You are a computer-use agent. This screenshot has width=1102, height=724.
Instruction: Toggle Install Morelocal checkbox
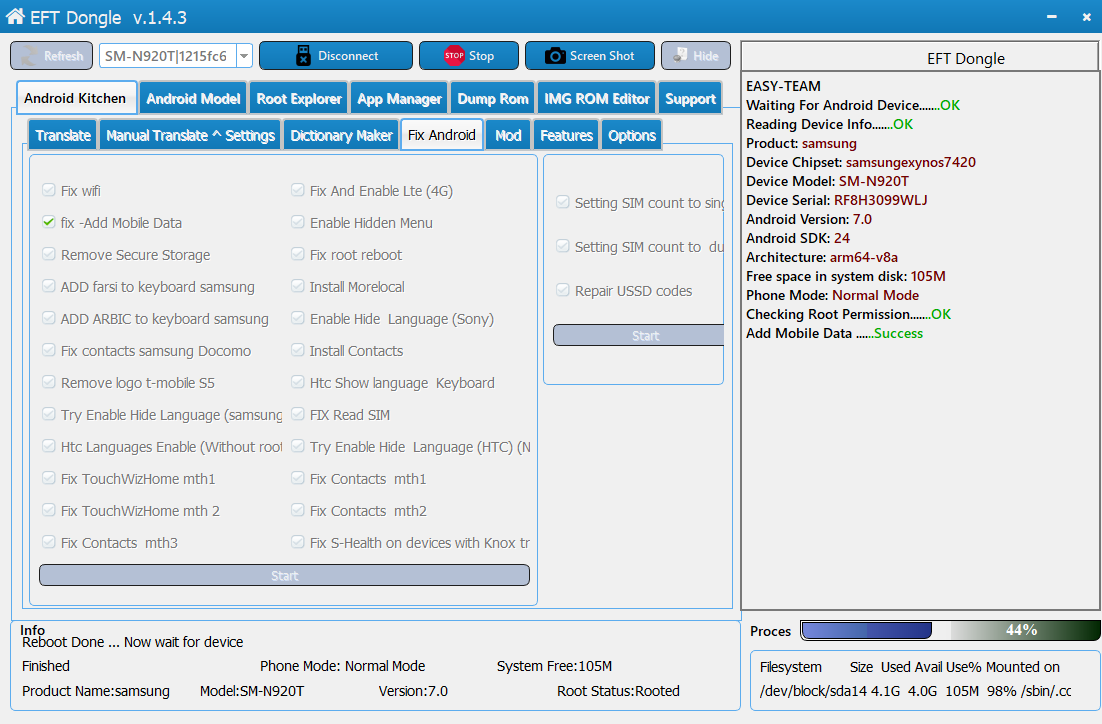(x=297, y=286)
